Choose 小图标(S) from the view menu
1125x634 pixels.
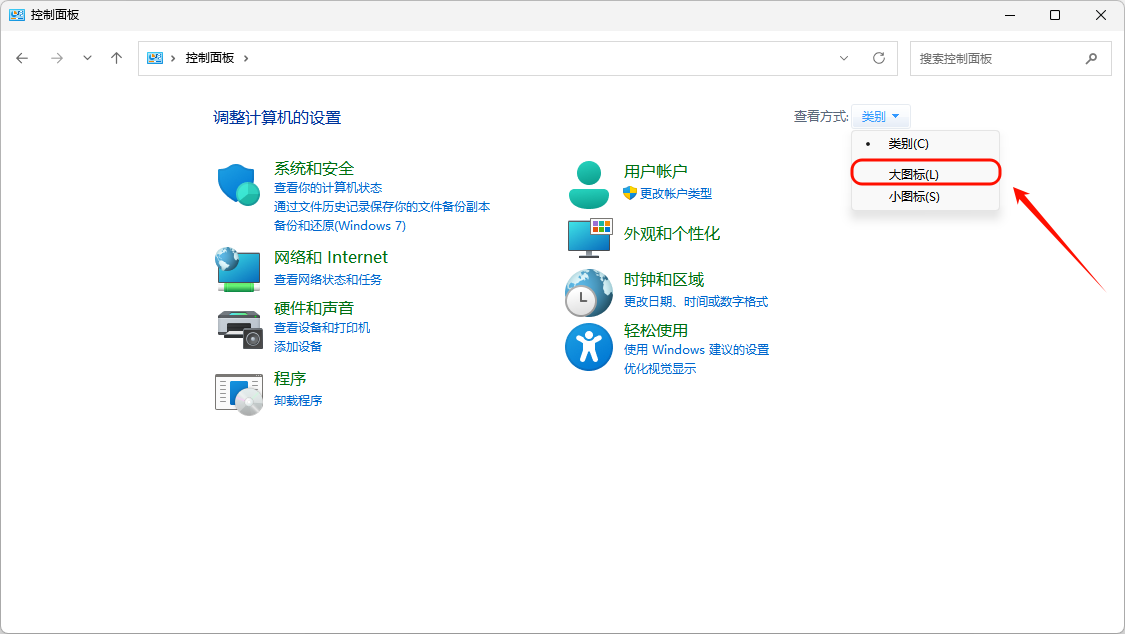click(x=926, y=197)
